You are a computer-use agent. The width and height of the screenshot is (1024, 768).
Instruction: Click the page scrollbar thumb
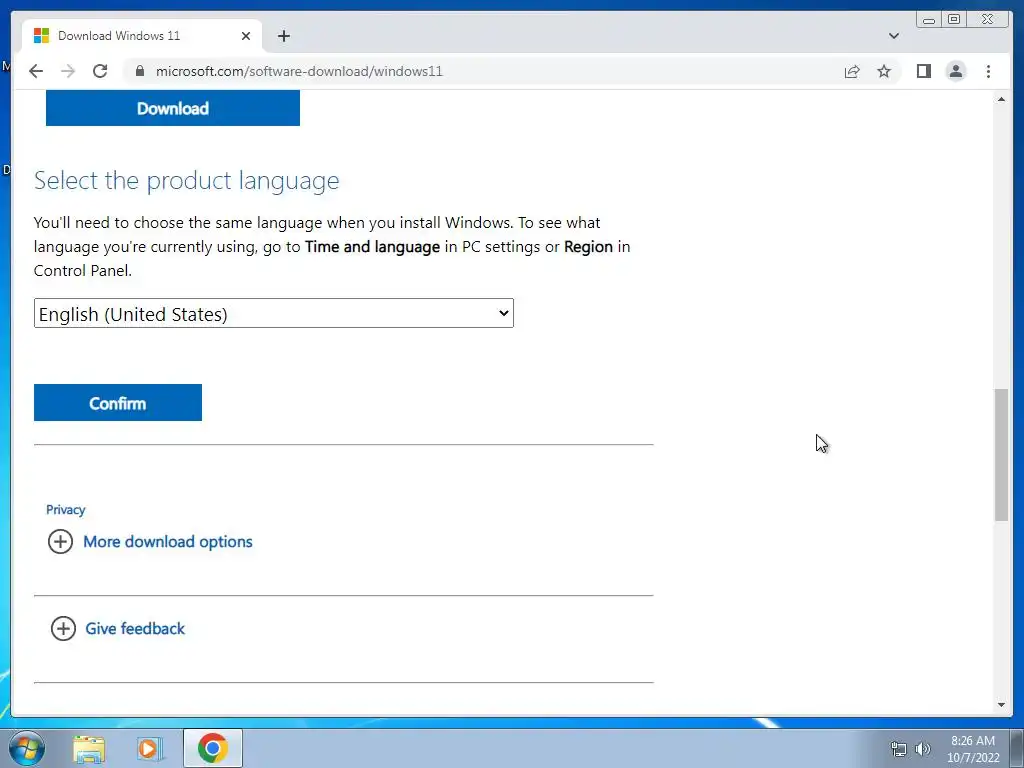1001,455
